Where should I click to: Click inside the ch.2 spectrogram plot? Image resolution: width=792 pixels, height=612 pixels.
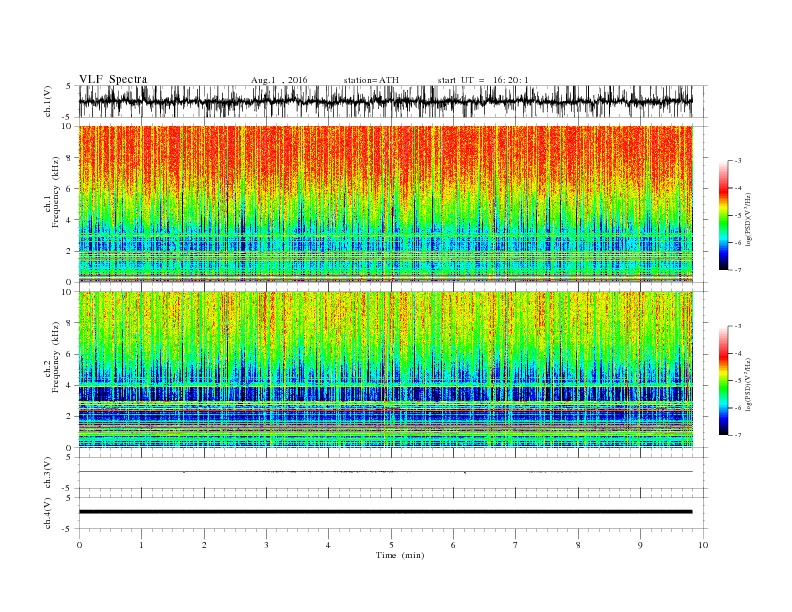coord(386,370)
